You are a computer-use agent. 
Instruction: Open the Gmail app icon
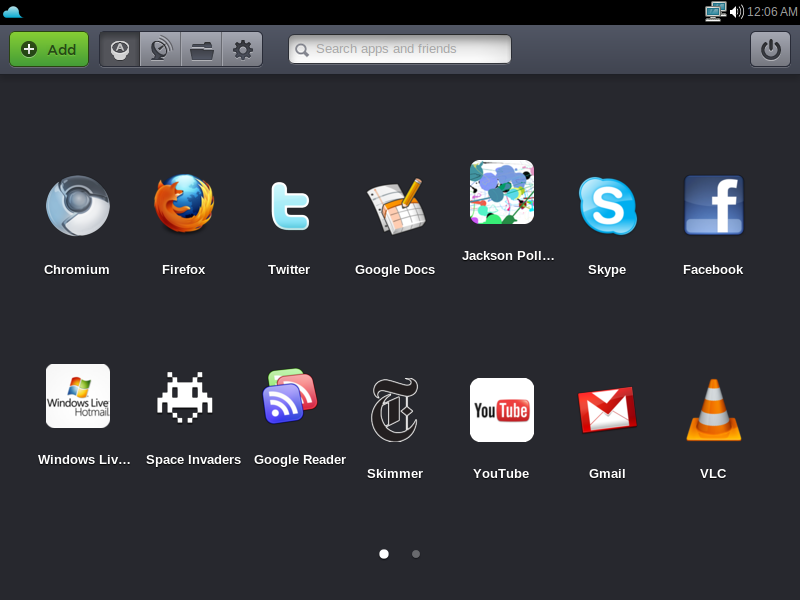(607, 410)
